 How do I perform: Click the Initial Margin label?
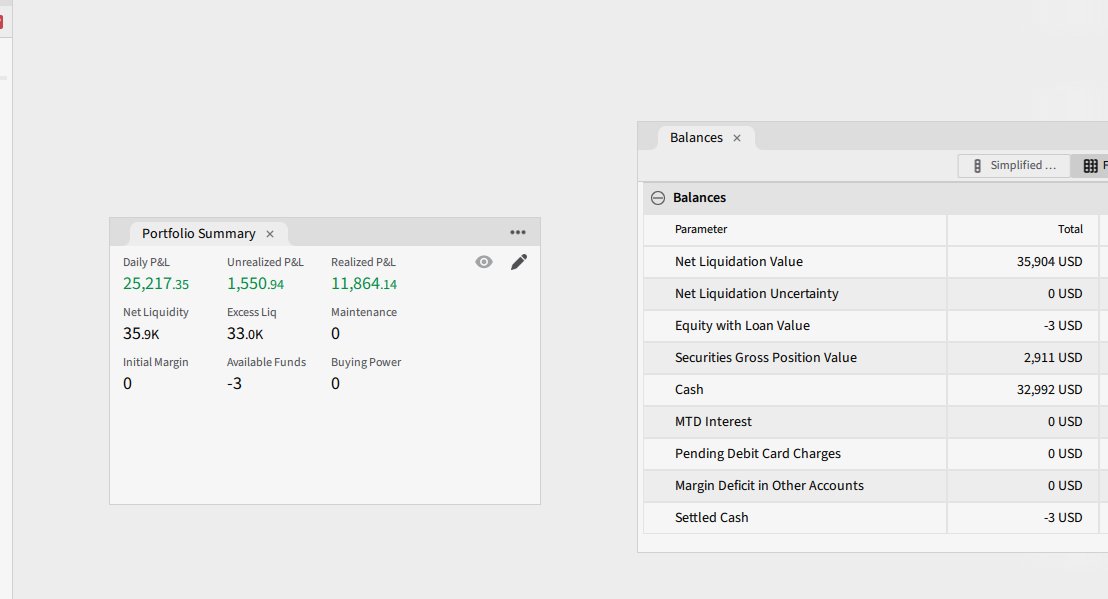(155, 362)
